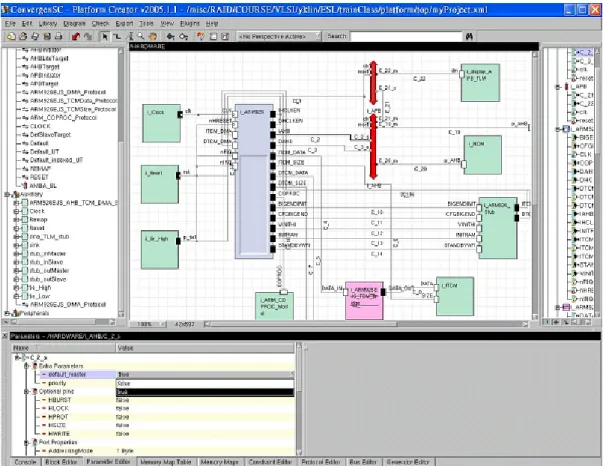603x466 pixels.
Task: Select the wire connection tool
Action: [x=117, y=37]
